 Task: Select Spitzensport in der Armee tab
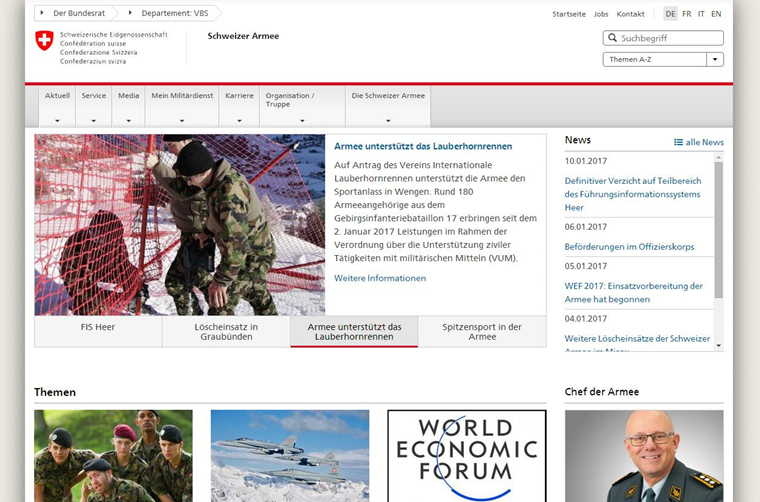pyautogui.click(x=482, y=331)
